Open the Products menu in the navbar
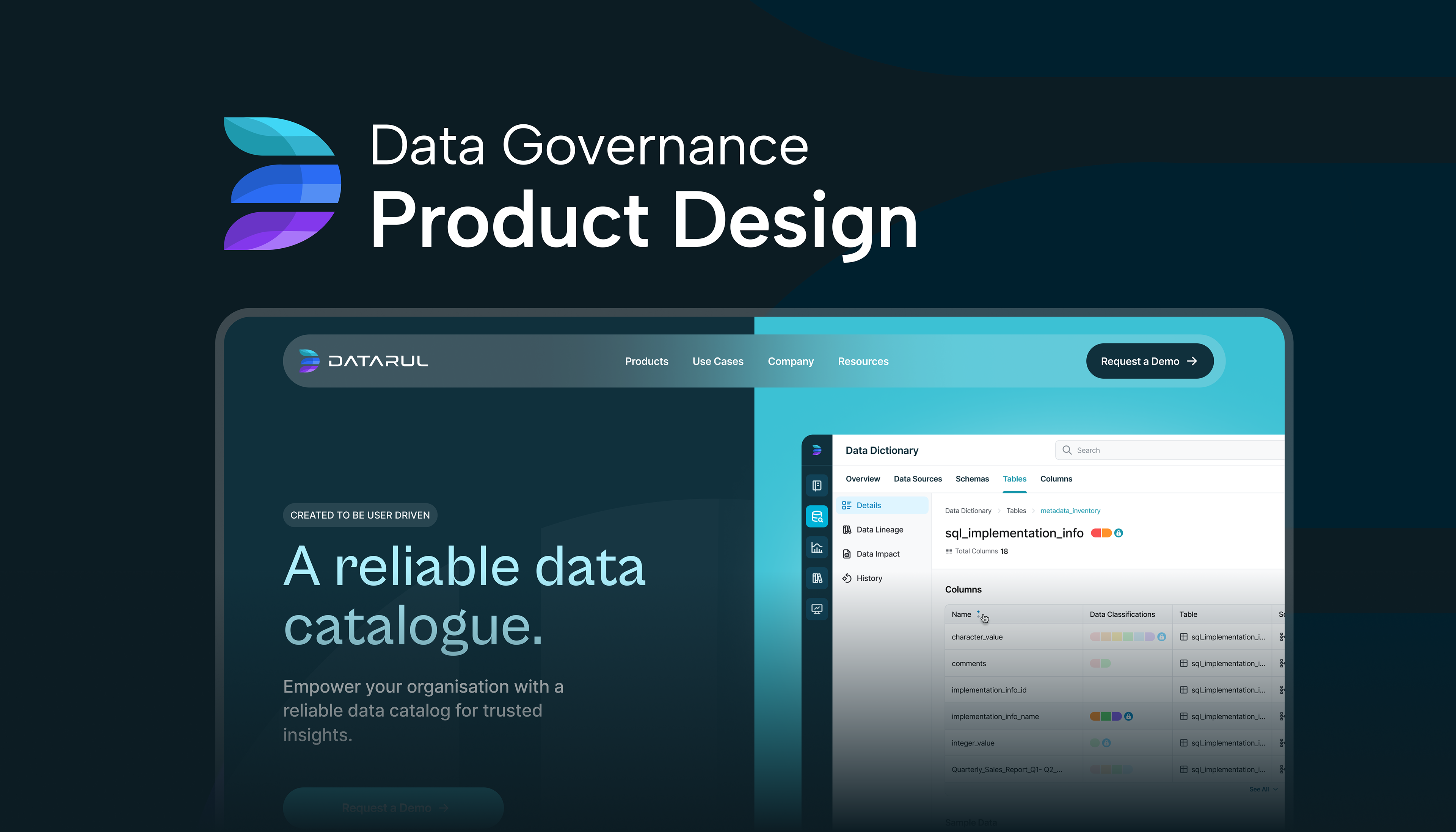This screenshot has height=832, width=1456. [647, 361]
